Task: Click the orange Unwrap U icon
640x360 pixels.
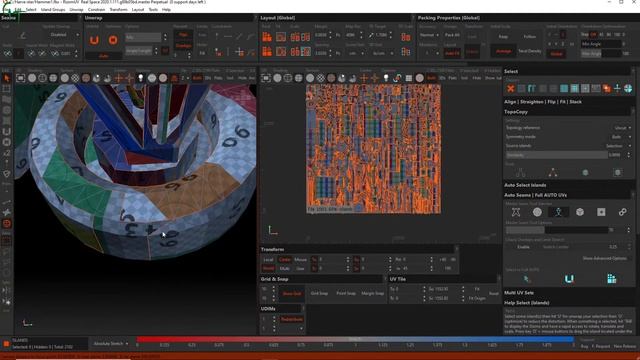Action: 94,40
